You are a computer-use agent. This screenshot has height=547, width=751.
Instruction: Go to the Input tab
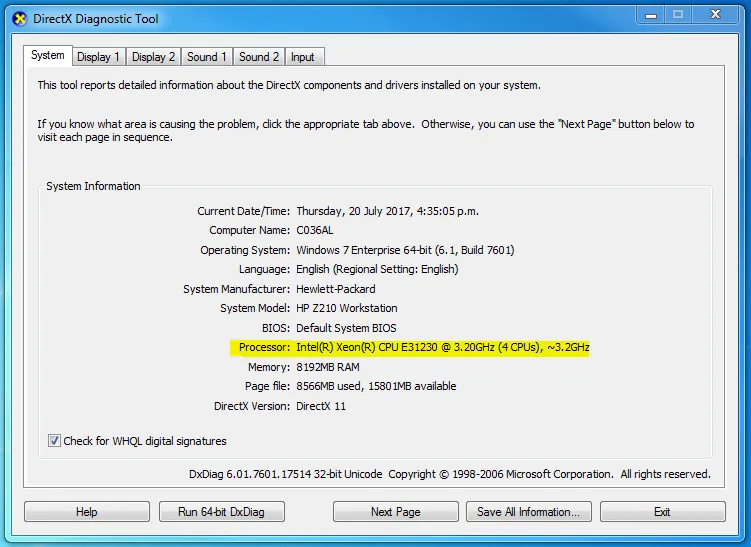point(303,57)
